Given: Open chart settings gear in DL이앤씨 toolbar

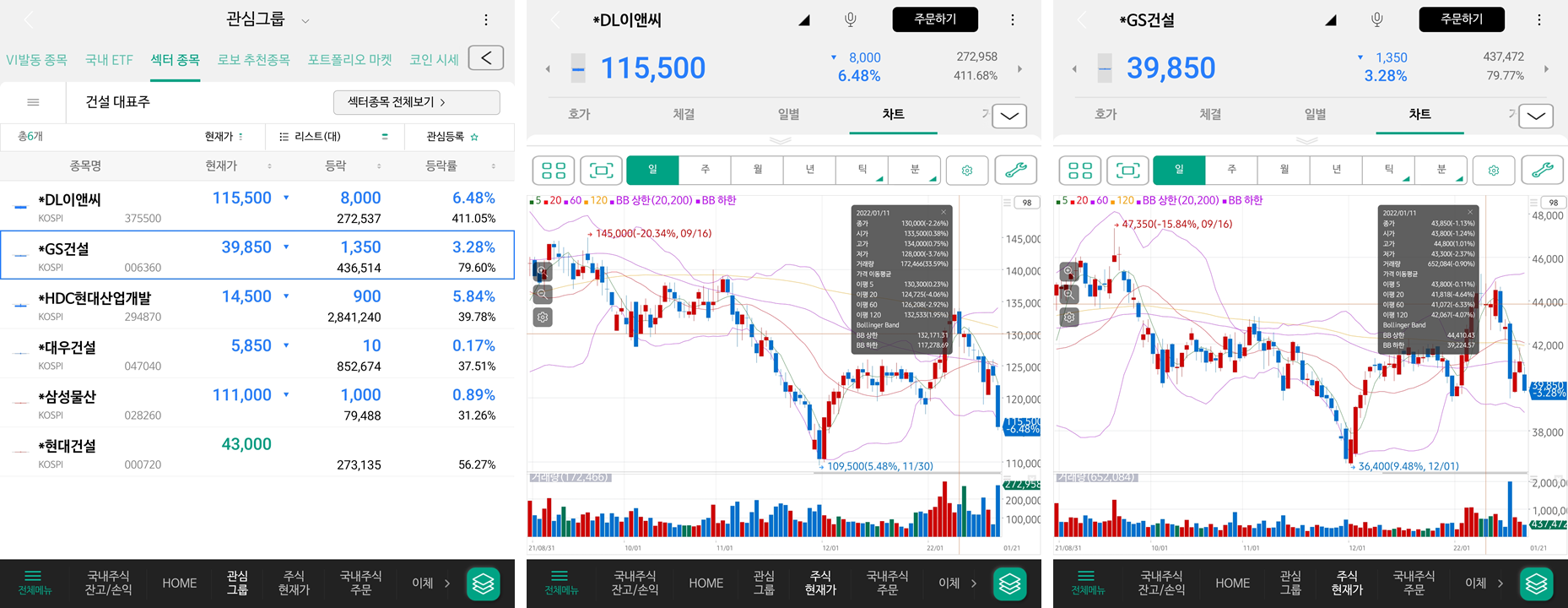Looking at the screenshot, I should point(967,171).
